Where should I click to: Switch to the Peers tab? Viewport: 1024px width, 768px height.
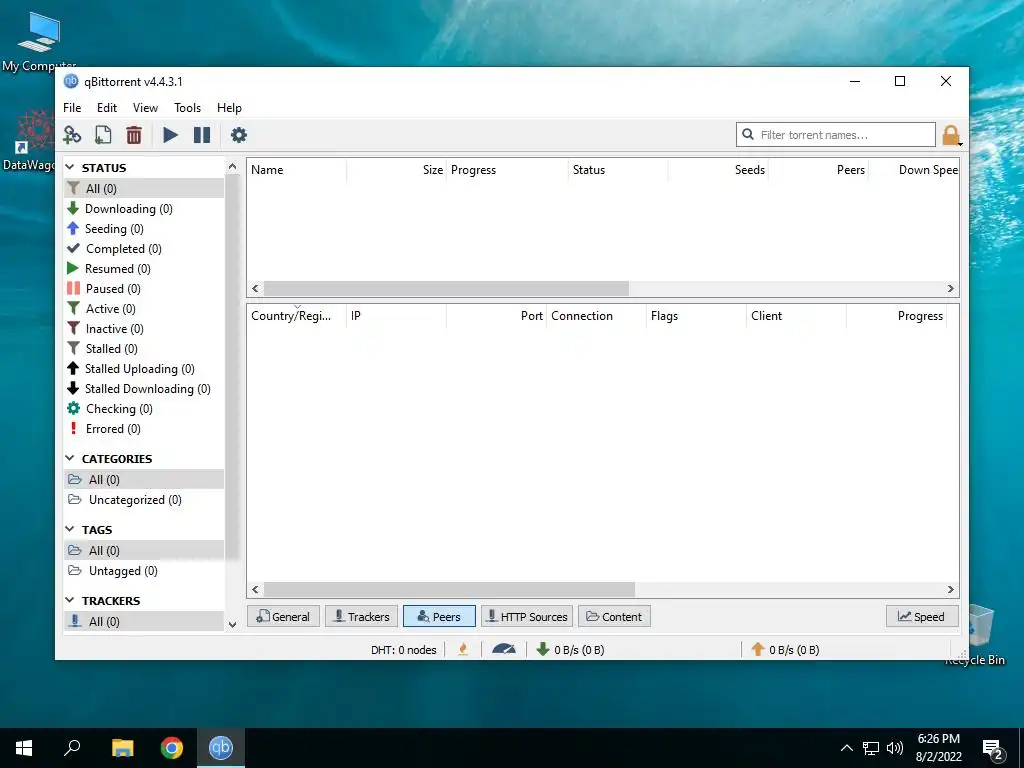click(439, 616)
